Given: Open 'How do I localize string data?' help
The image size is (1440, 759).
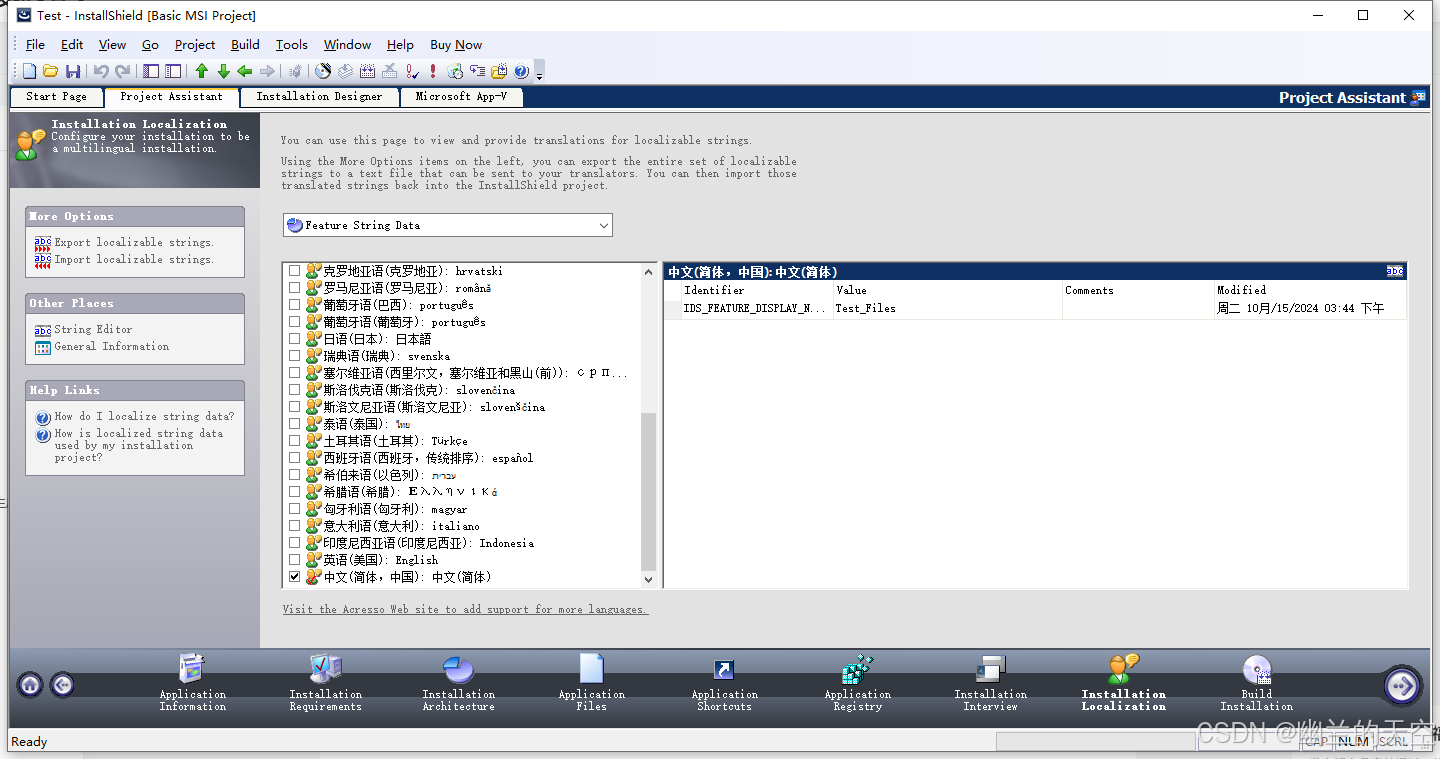Looking at the screenshot, I should (x=144, y=416).
